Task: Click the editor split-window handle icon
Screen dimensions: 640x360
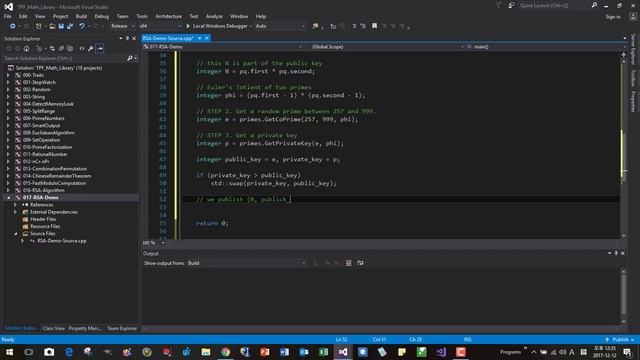Action: click(623, 54)
